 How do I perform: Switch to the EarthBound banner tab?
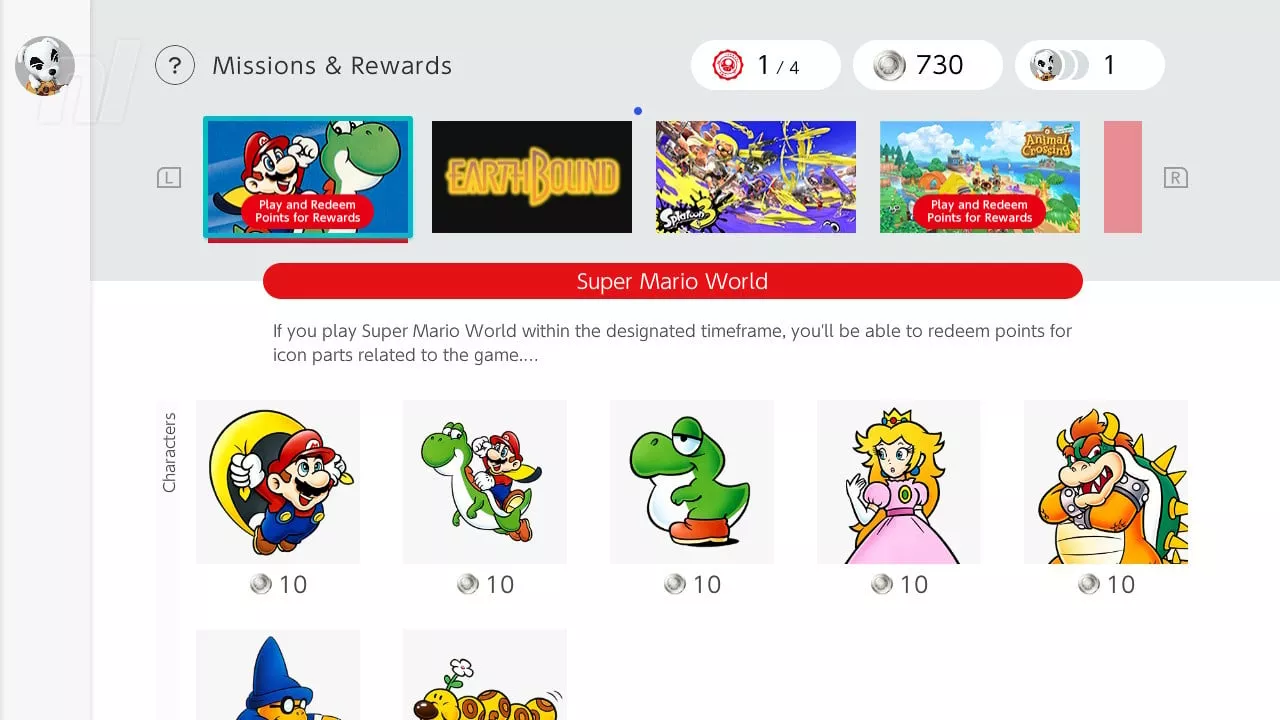click(x=532, y=177)
